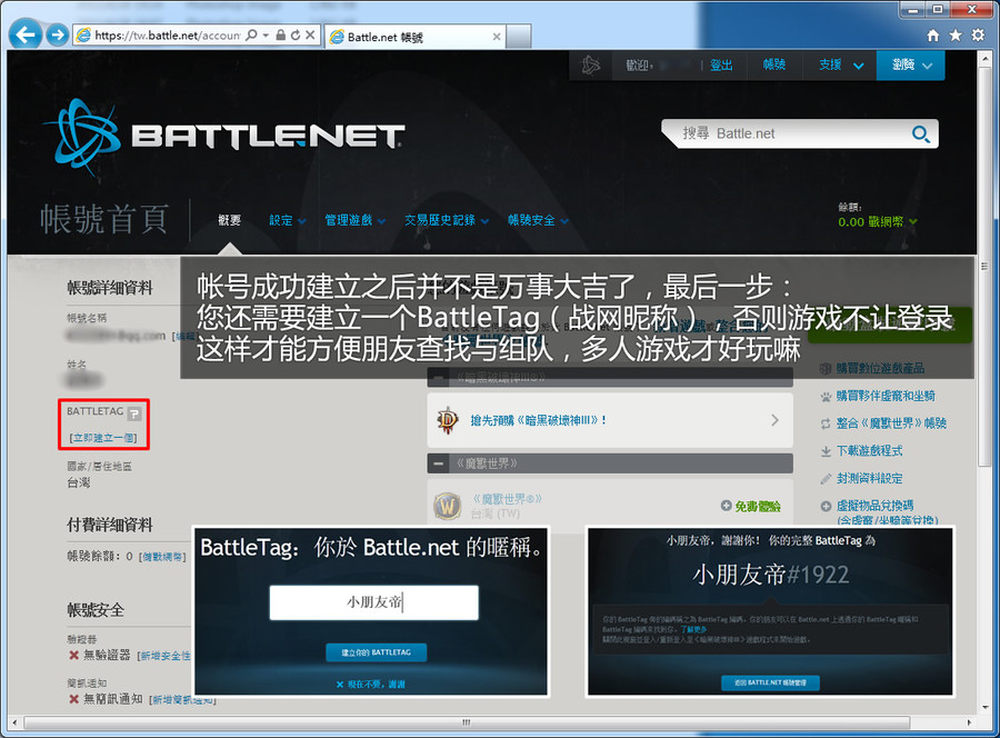This screenshot has height=738, width=1000.
Task: Click the browser home icon
Action: tap(933, 35)
